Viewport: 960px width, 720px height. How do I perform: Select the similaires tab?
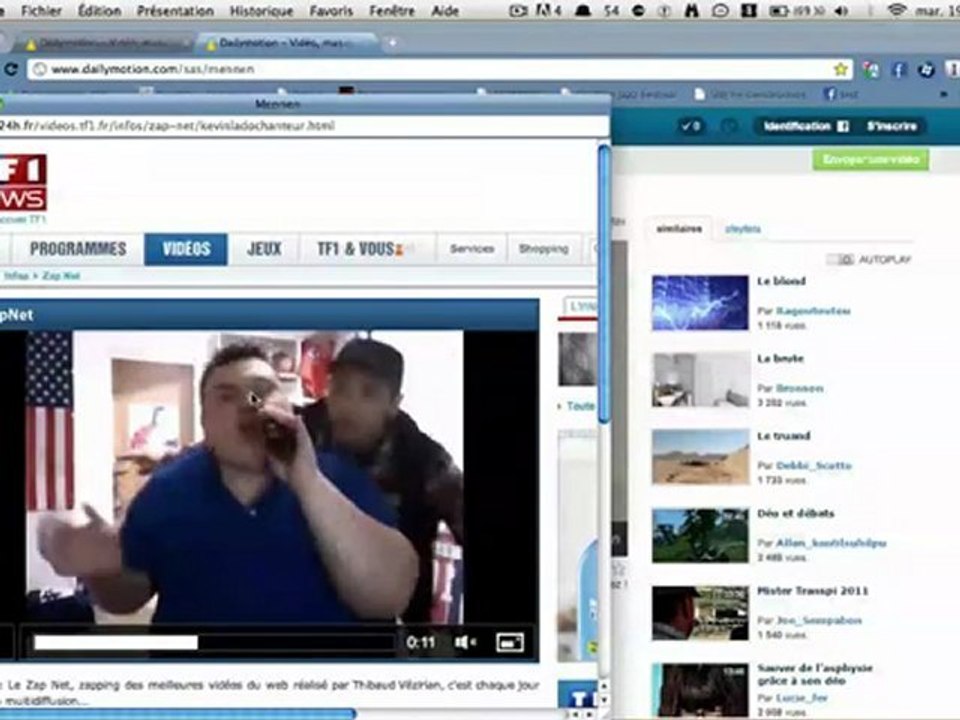click(679, 229)
